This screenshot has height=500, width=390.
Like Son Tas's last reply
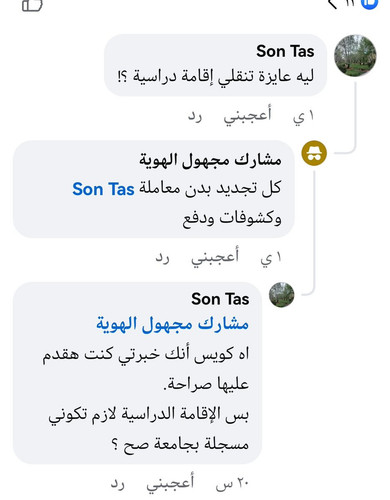pos(170,482)
